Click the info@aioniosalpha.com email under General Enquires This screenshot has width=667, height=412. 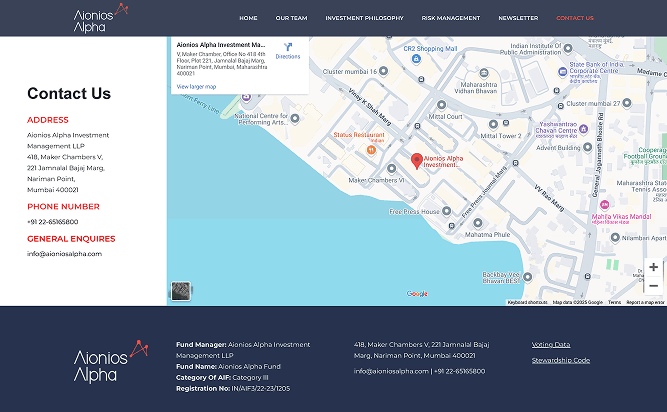[65, 254]
